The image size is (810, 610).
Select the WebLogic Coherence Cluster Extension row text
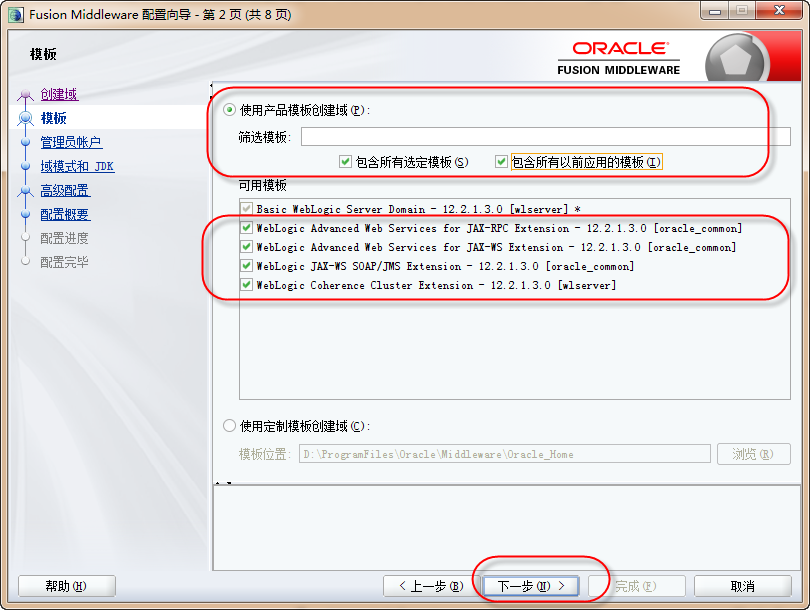tap(436, 285)
